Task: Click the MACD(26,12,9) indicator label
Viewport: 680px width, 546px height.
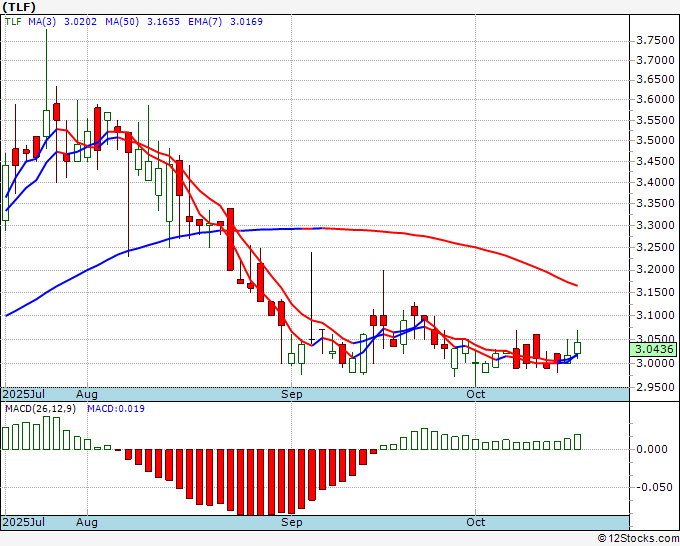Action: [x=40, y=409]
